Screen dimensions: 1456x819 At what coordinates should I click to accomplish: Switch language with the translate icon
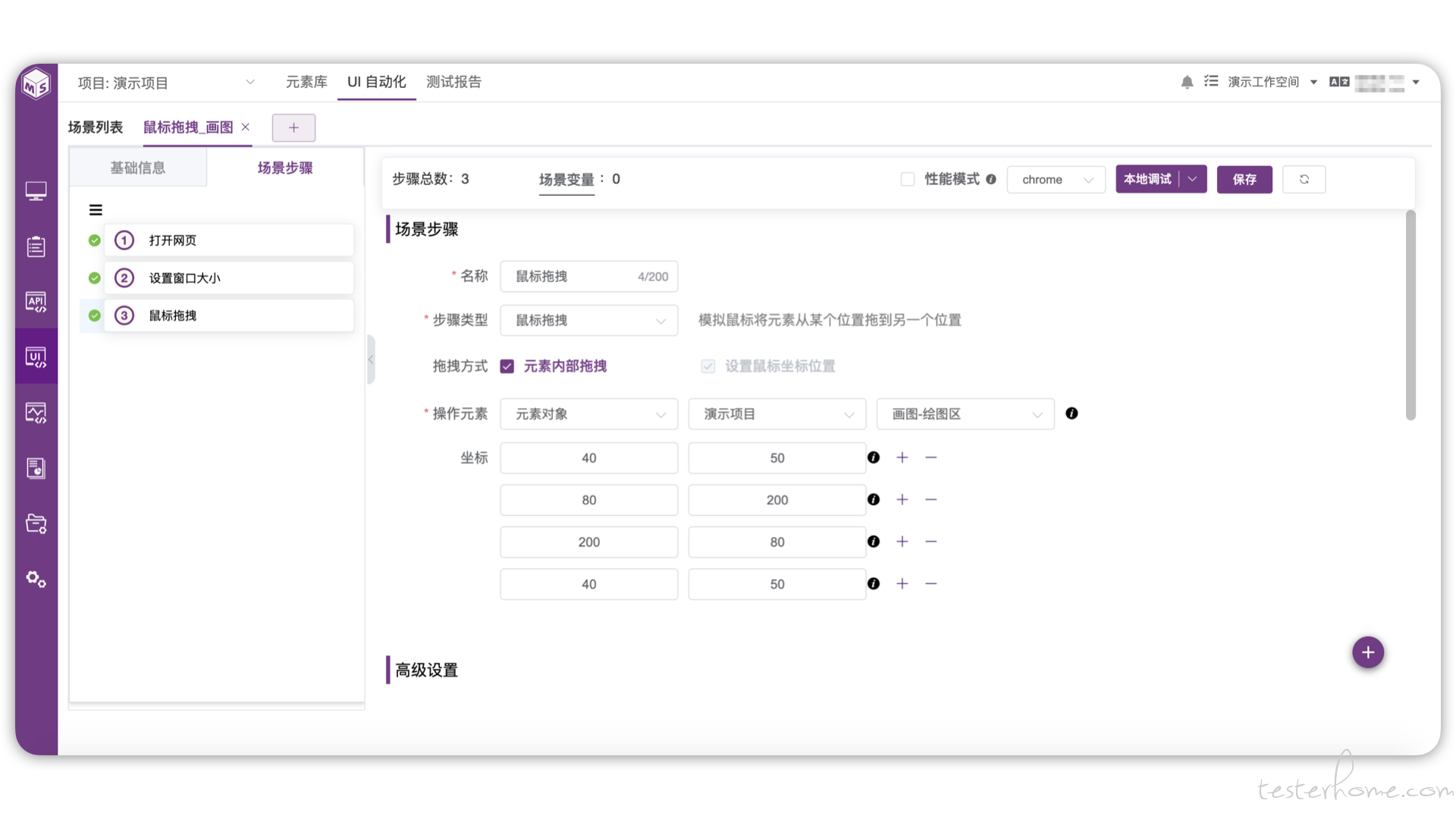click(1339, 82)
